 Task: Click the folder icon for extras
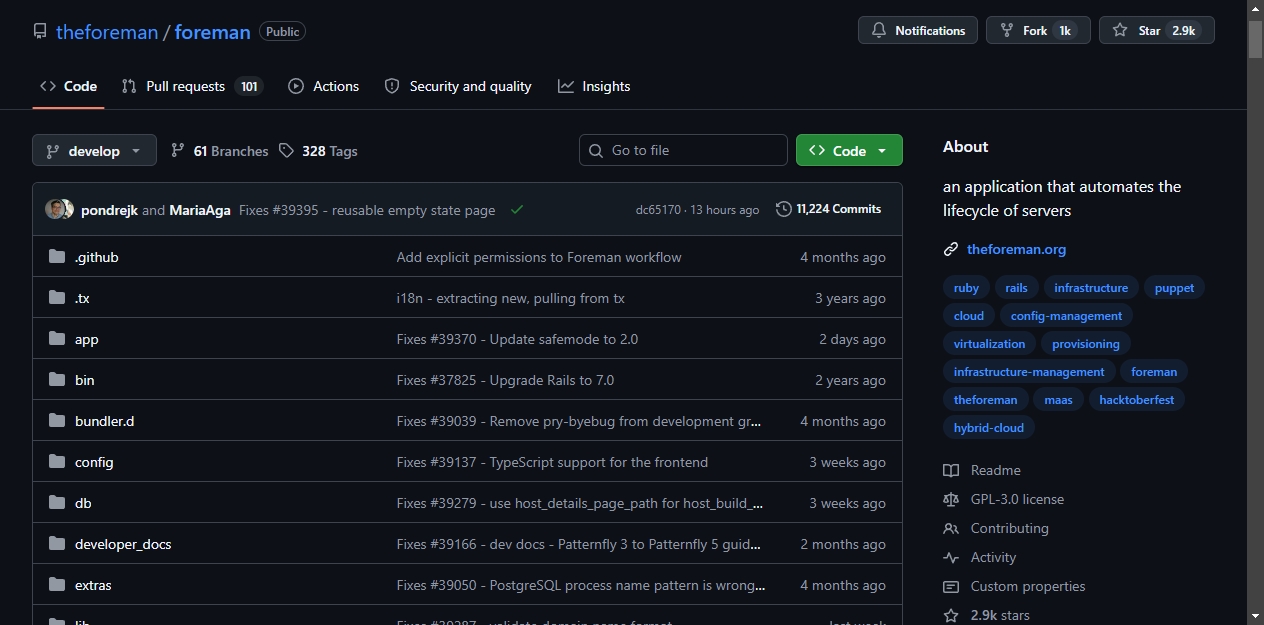coord(57,585)
